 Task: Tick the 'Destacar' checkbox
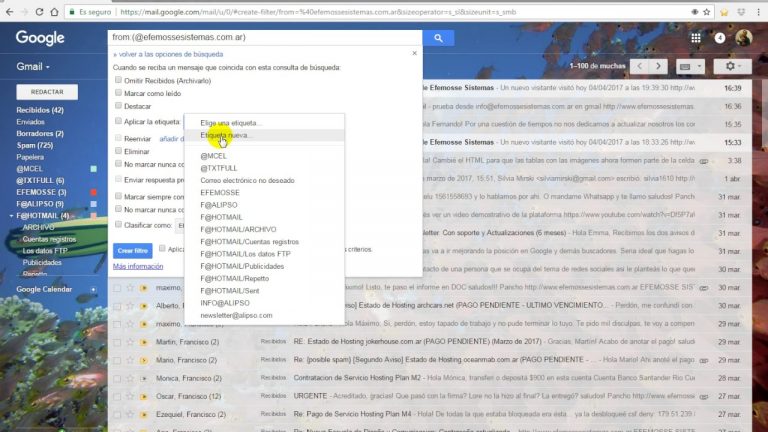tap(118, 105)
